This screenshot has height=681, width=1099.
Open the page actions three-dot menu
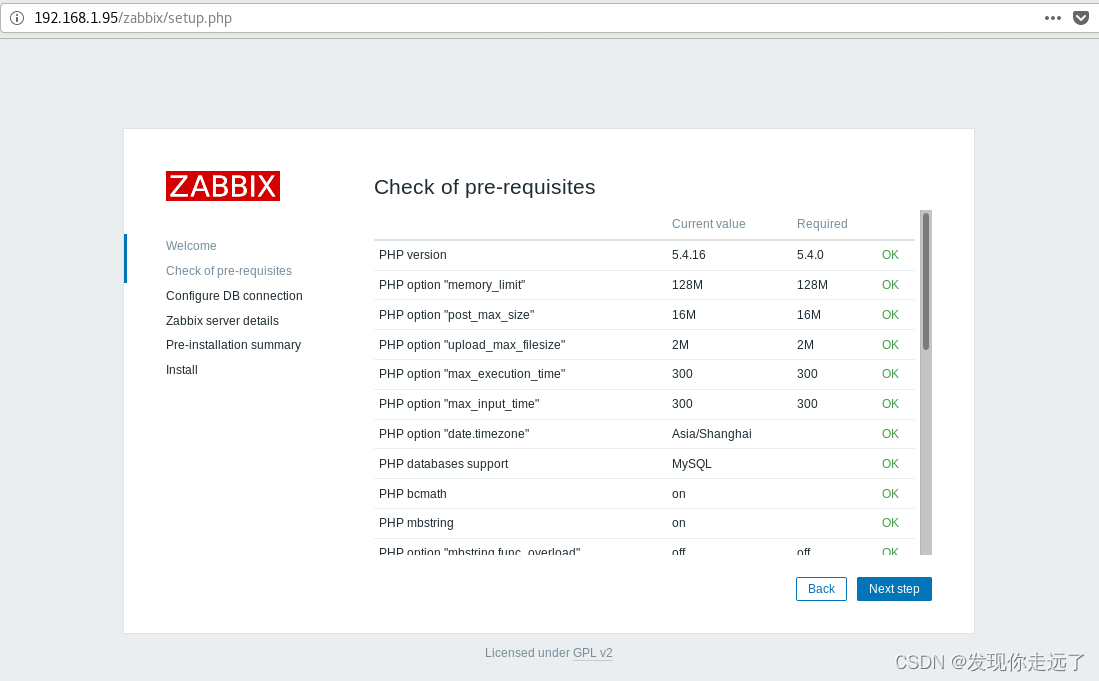coord(1052,18)
